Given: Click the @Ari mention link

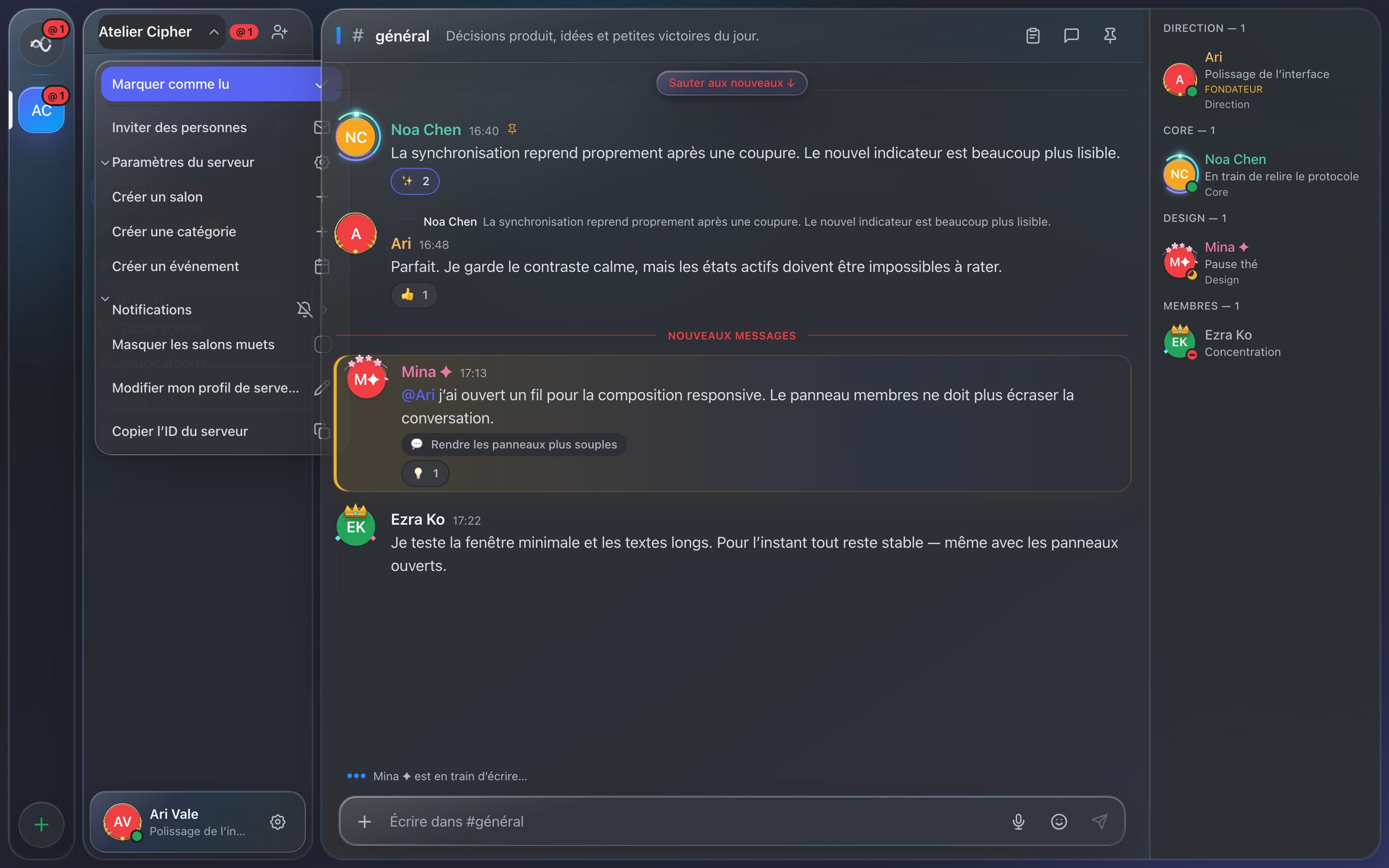Looking at the screenshot, I should pyautogui.click(x=418, y=395).
